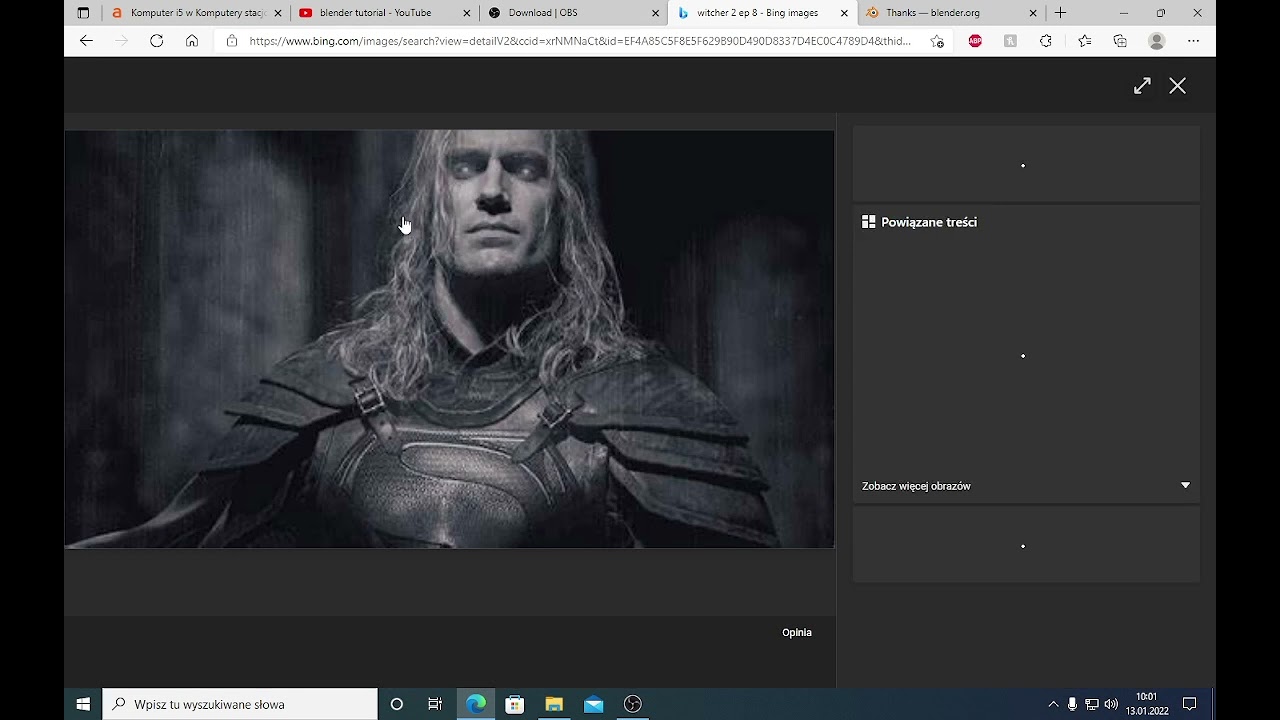Focus the address bar with the bing.com URL

click(580, 41)
